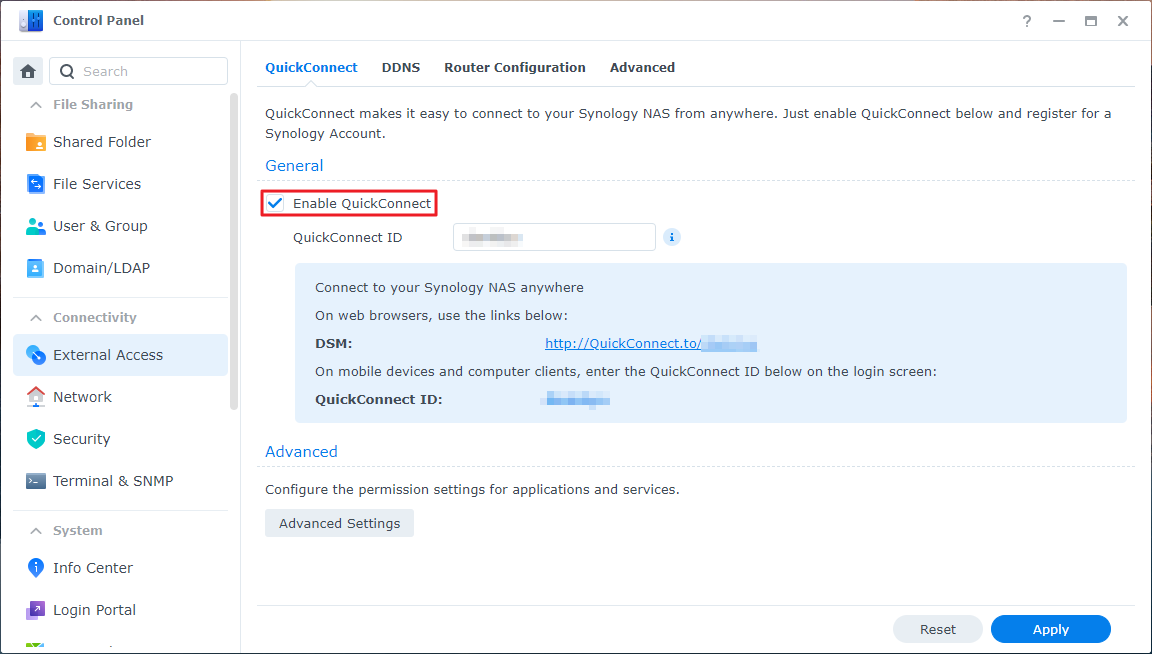Image resolution: width=1152 pixels, height=654 pixels.
Task: Select File Services in the sidebar
Action: coord(96,183)
